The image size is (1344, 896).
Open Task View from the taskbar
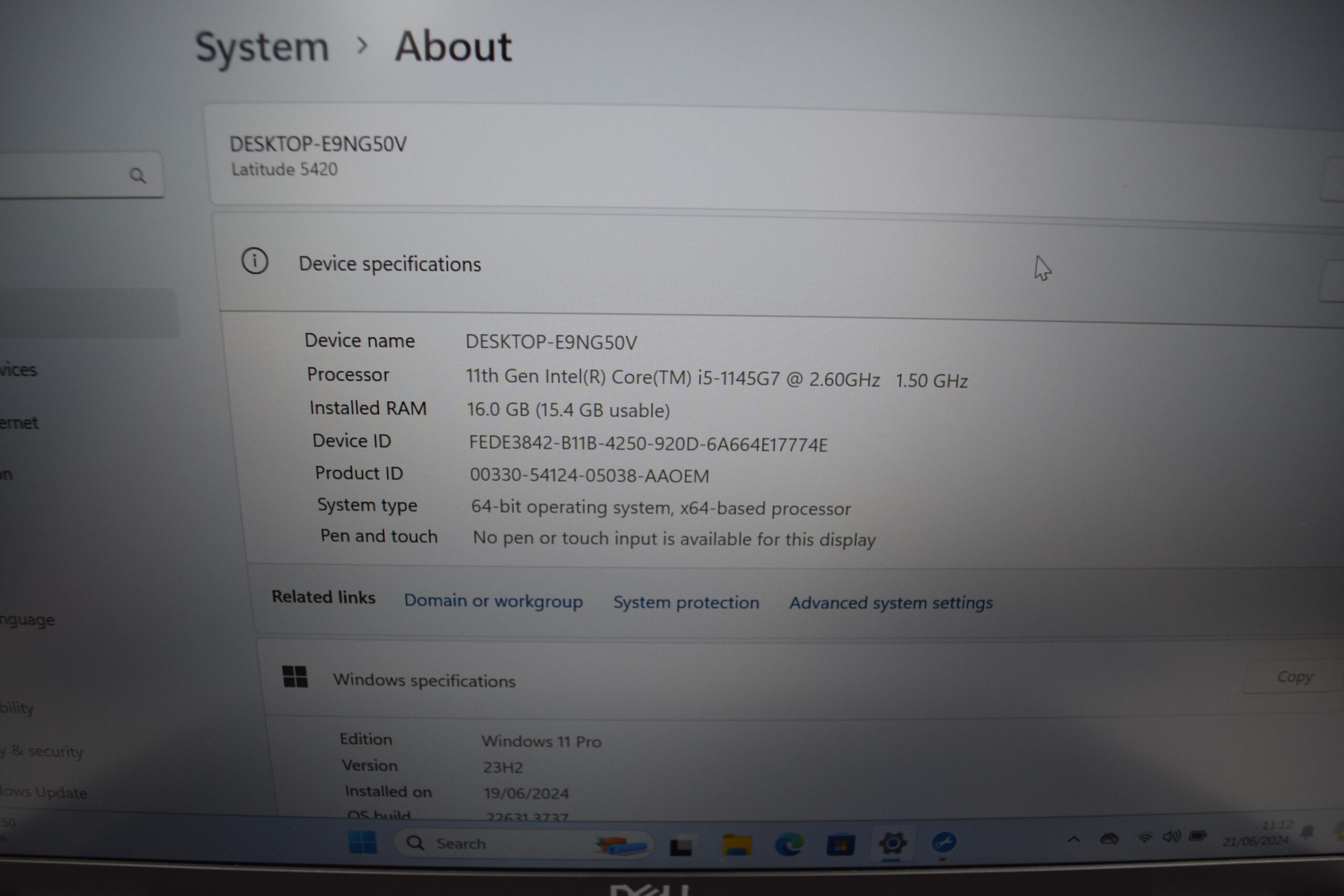[681, 845]
